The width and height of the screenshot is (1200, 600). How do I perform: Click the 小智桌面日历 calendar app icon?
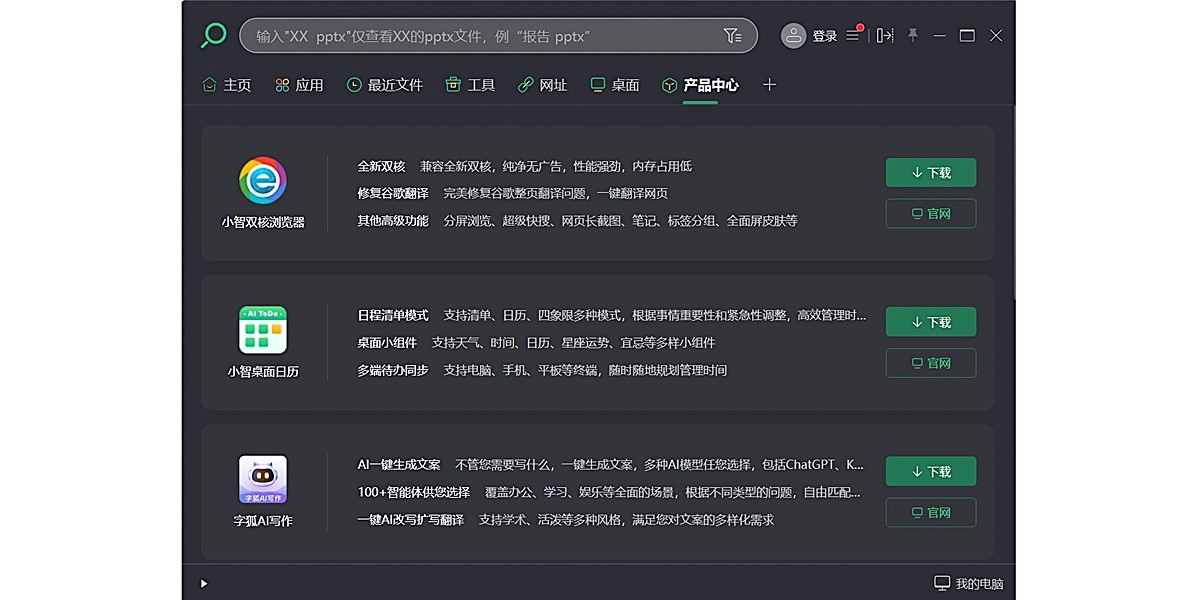pyautogui.click(x=263, y=330)
